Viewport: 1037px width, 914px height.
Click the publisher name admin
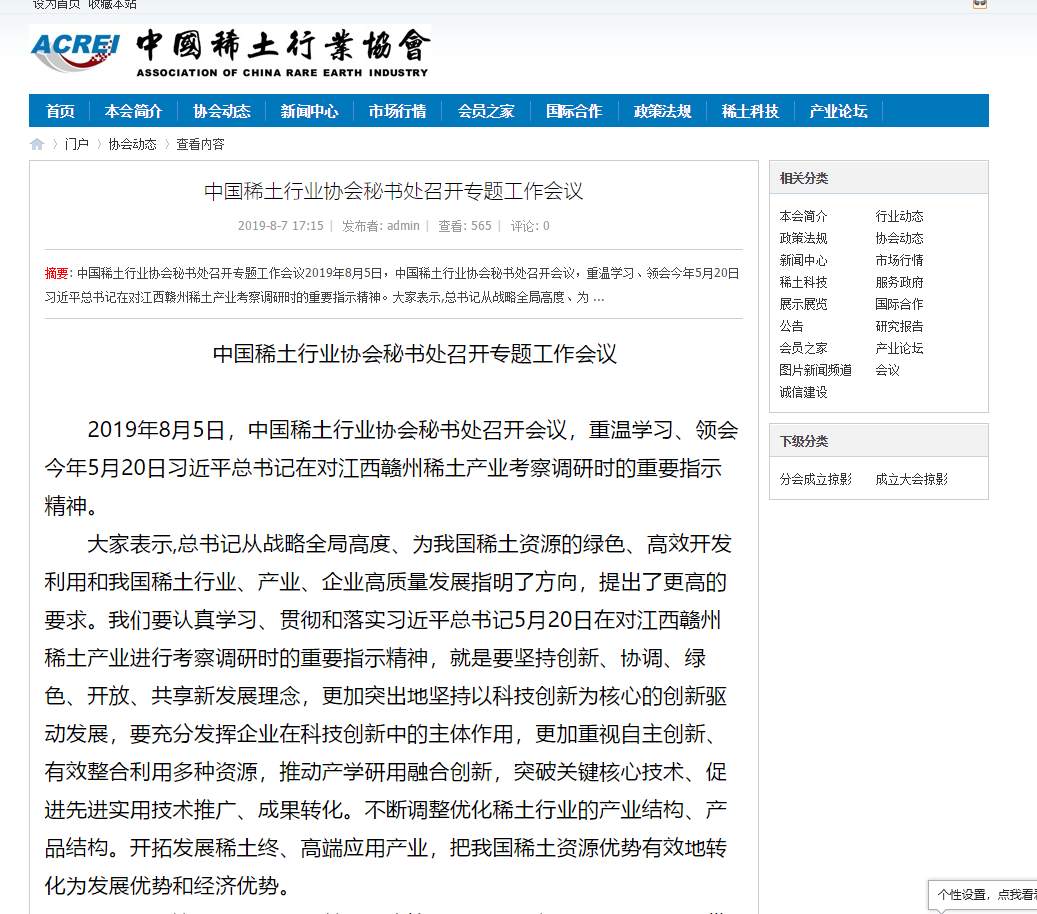[x=403, y=226]
